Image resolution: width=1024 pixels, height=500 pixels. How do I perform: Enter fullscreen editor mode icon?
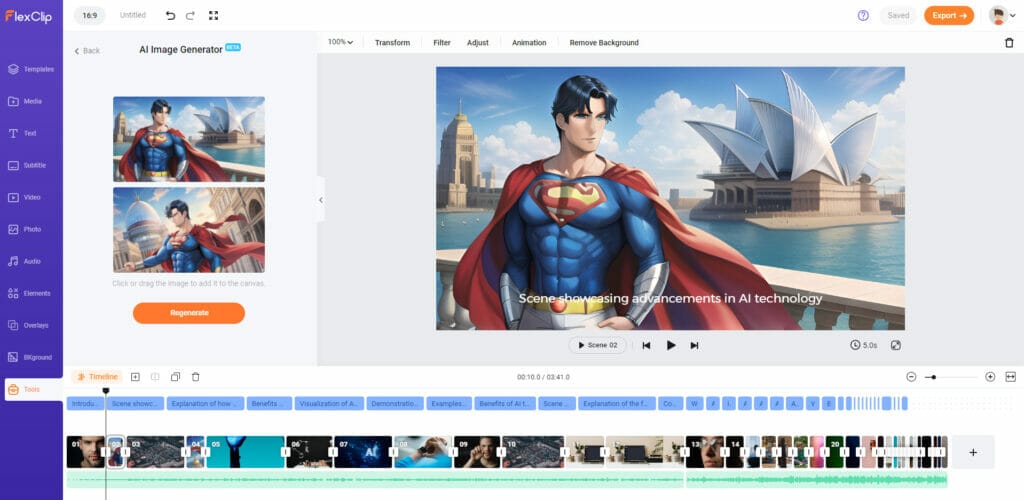pyautogui.click(x=213, y=15)
